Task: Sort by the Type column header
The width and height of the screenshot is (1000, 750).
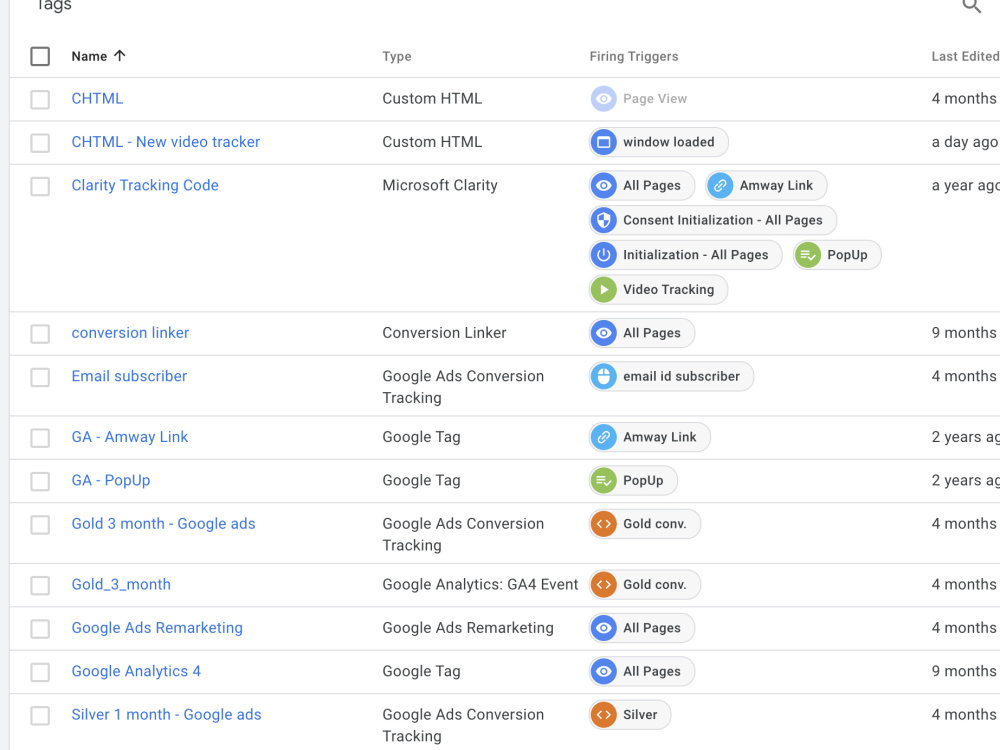Action: tap(397, 56)
